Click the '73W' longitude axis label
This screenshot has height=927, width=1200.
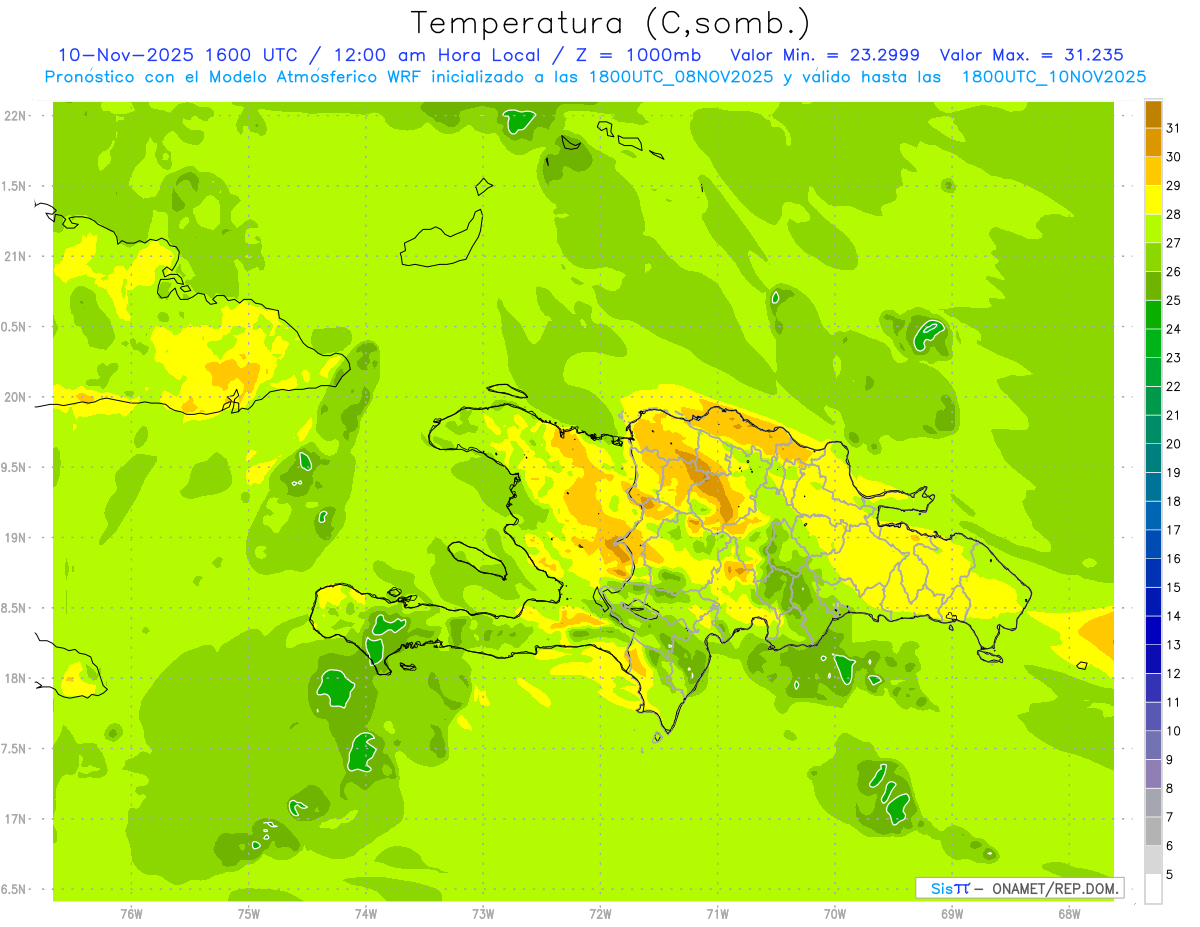pyautogui.click(x=483, y=914)
